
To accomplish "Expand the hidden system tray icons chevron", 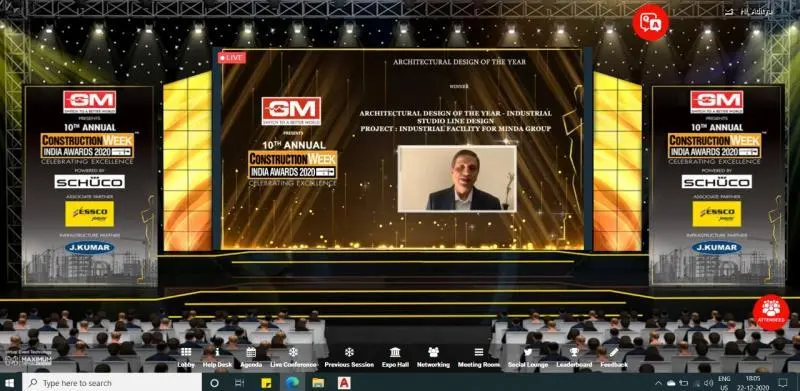I will pos(658,383).
